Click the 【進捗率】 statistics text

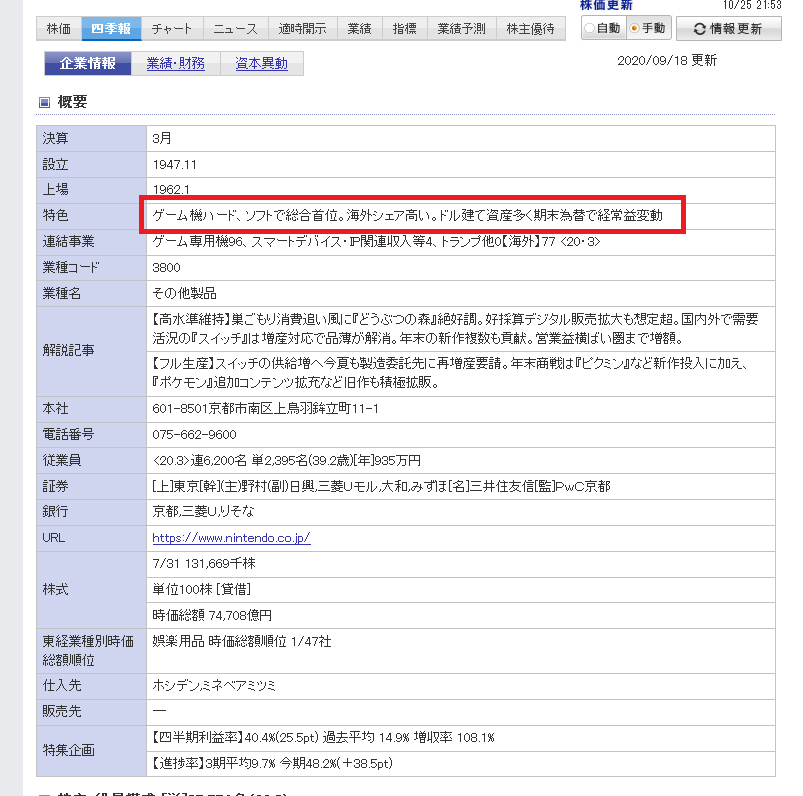point(272,763)
